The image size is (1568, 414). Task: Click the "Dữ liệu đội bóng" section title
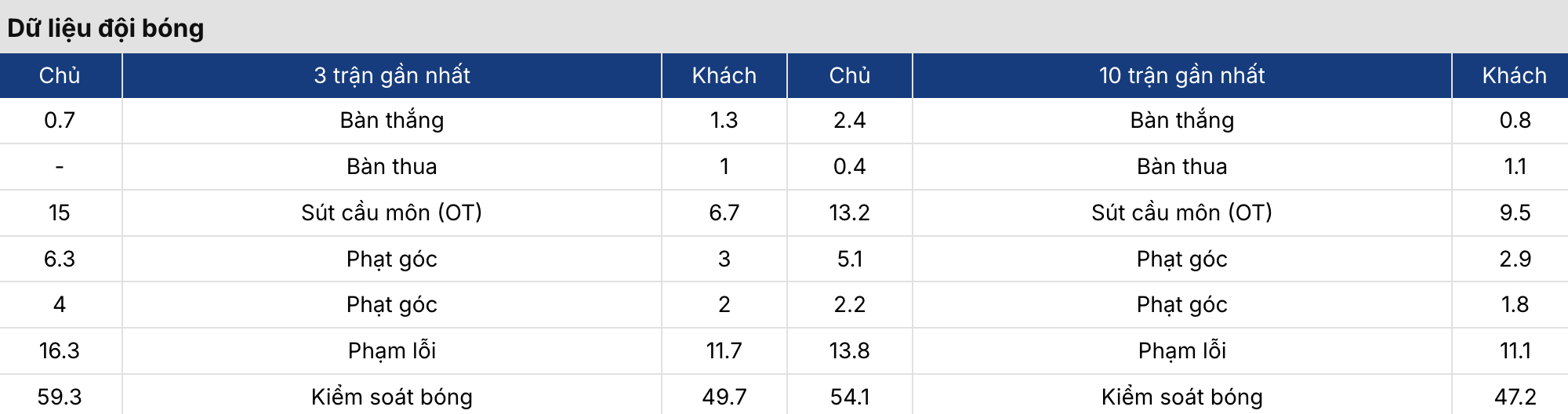[x=106, y=28]
